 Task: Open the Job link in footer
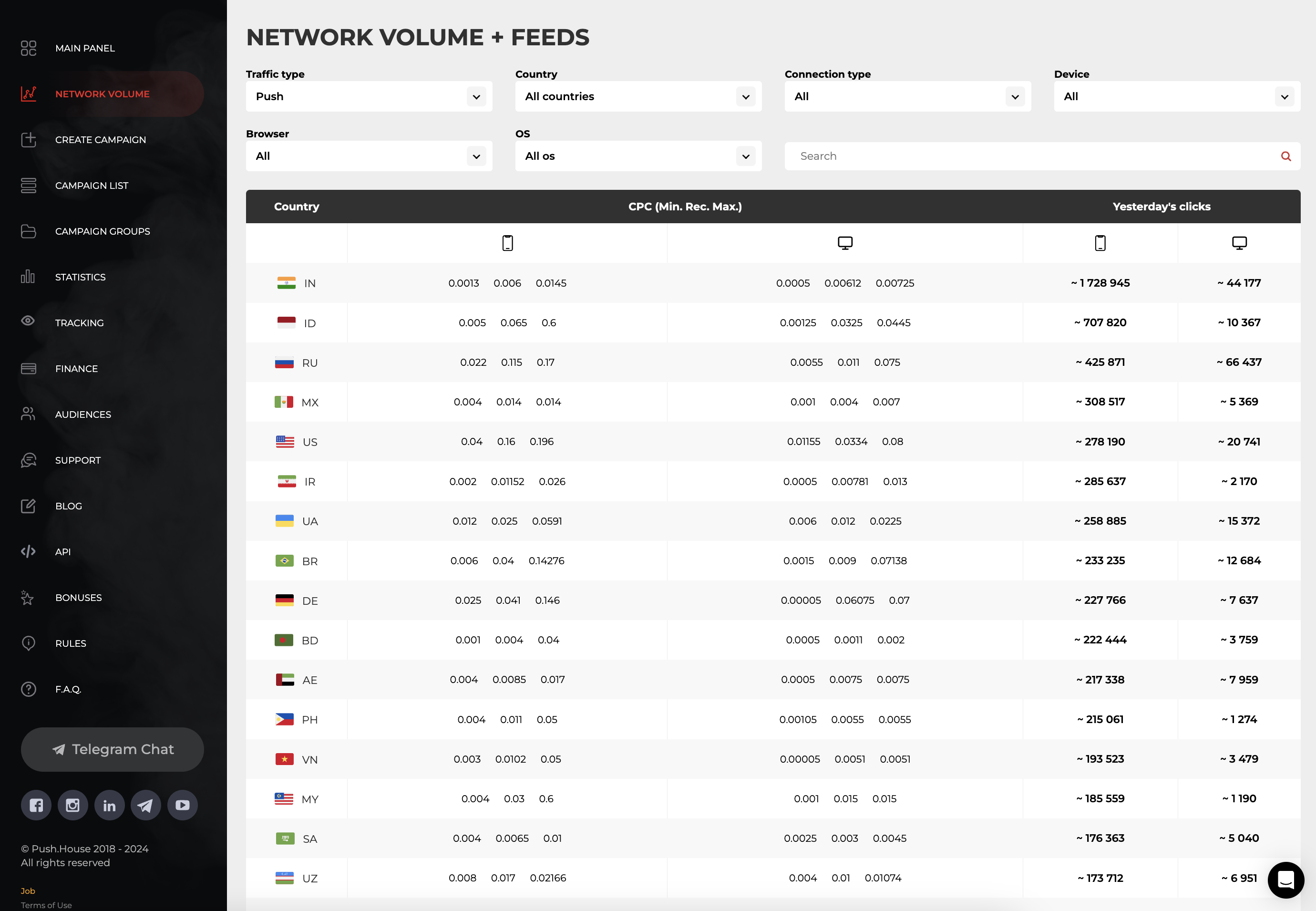[28, 891]
